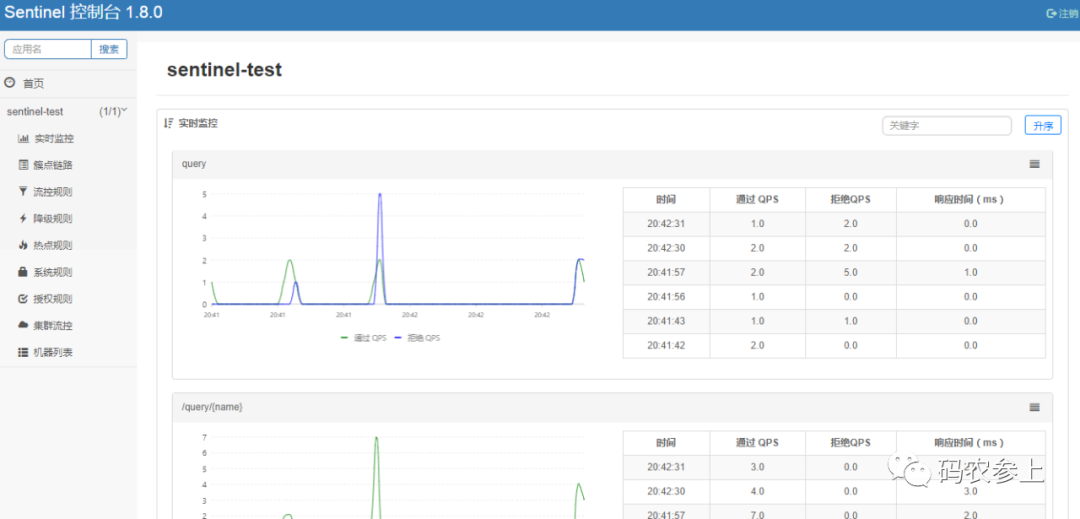Focus the 应用名 search input
The height and width of the screenshot is (519, 1080).
pos(48,49)
